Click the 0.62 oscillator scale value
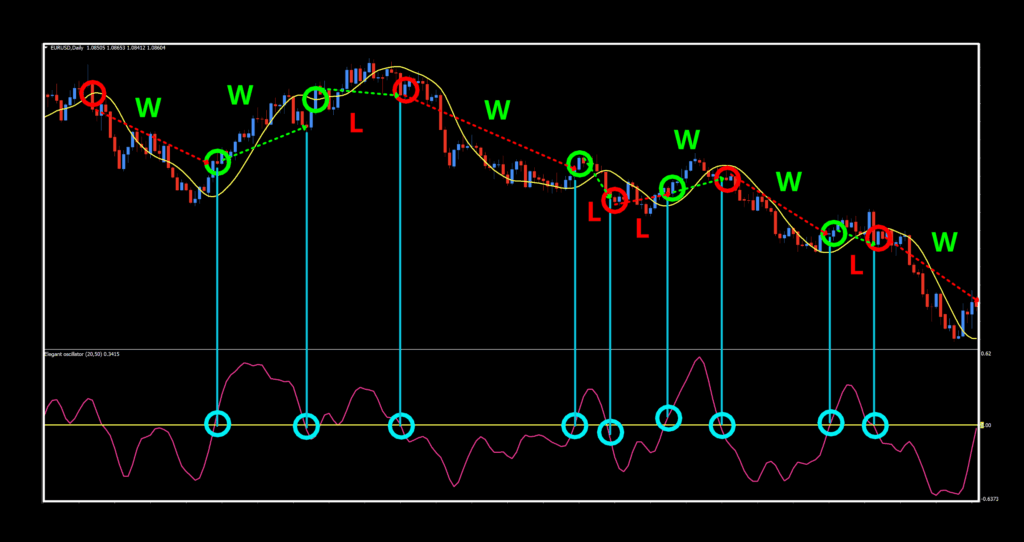 986,354
